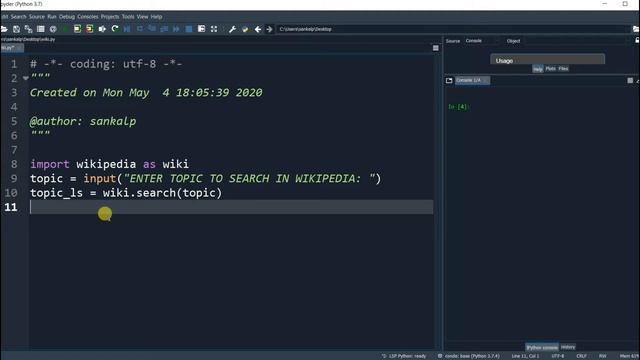Click the input function on line 9

(x=100, y=178)
